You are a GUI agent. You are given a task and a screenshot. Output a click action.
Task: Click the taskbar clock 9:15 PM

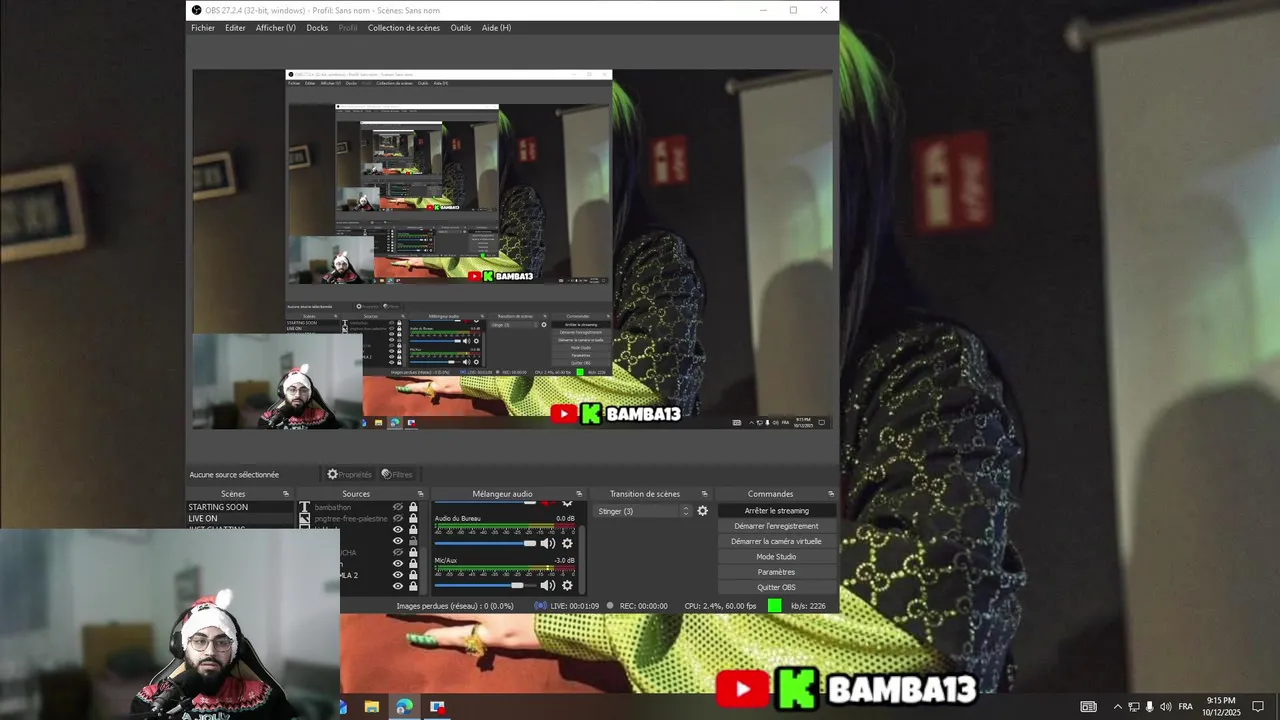[x=1221, y=707]
